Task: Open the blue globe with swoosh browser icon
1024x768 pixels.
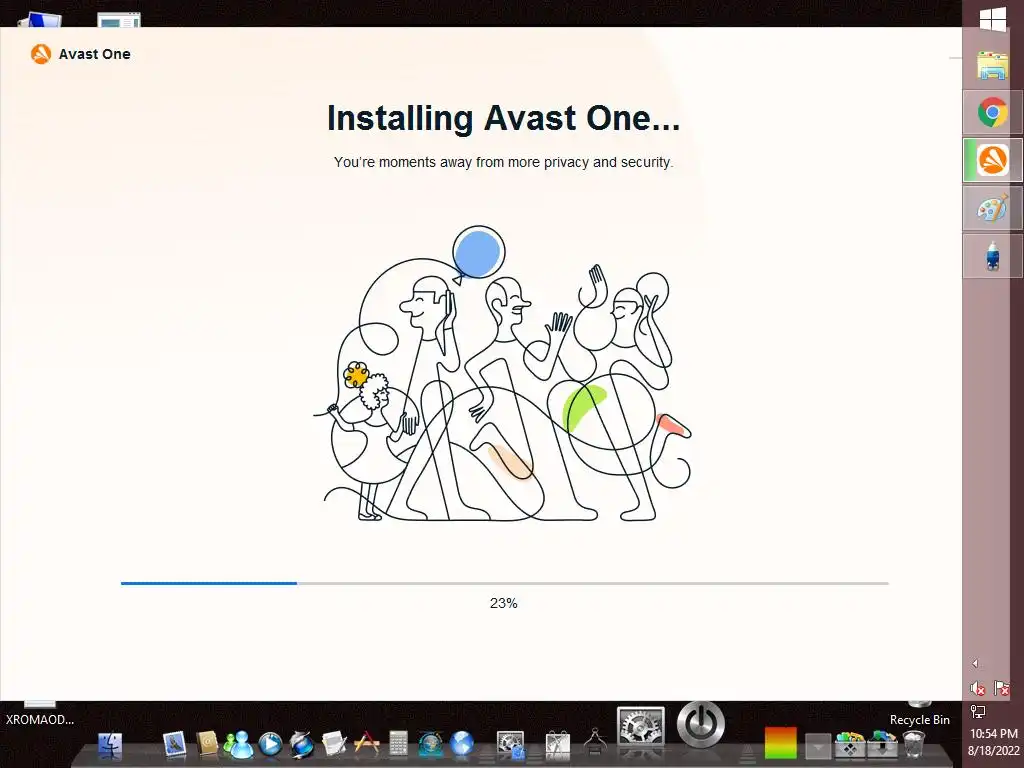Action: [x=302, y=744]
